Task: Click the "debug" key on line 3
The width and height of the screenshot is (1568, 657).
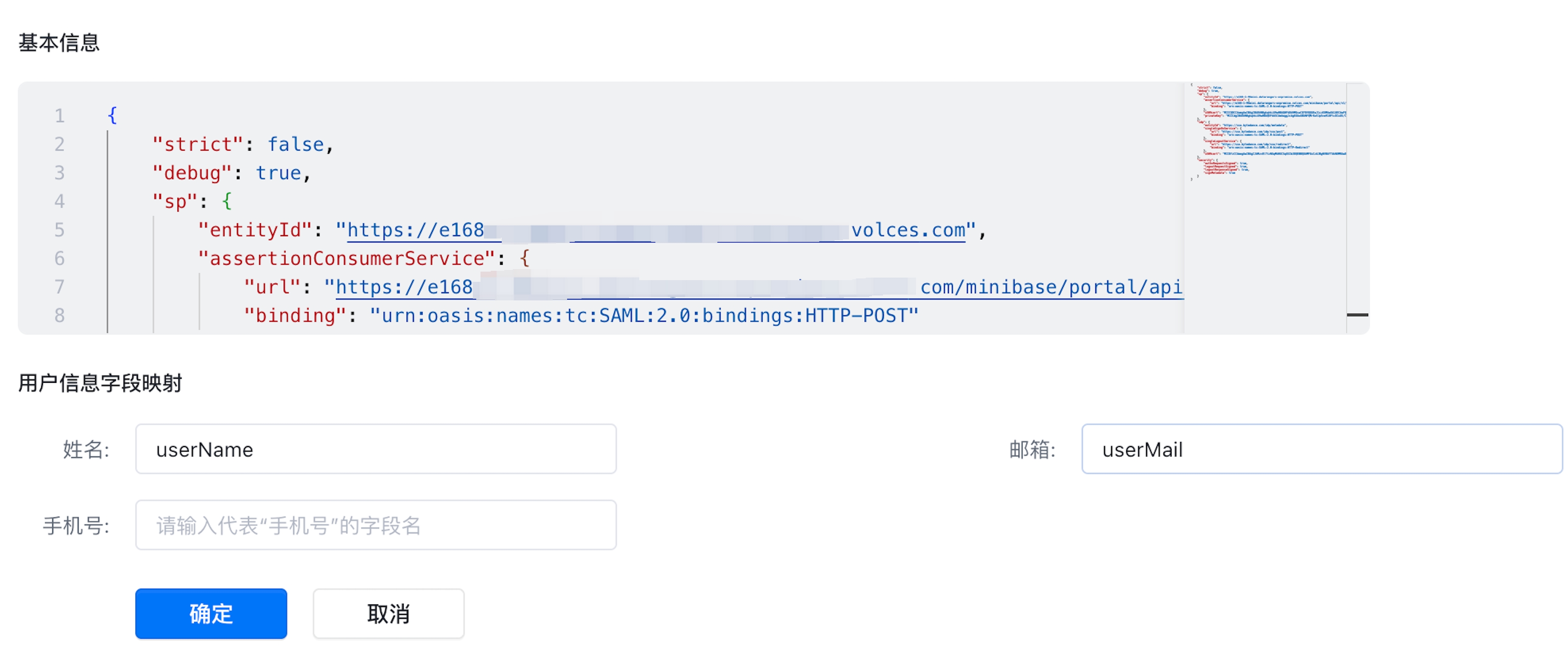Action: pos(192,173)
